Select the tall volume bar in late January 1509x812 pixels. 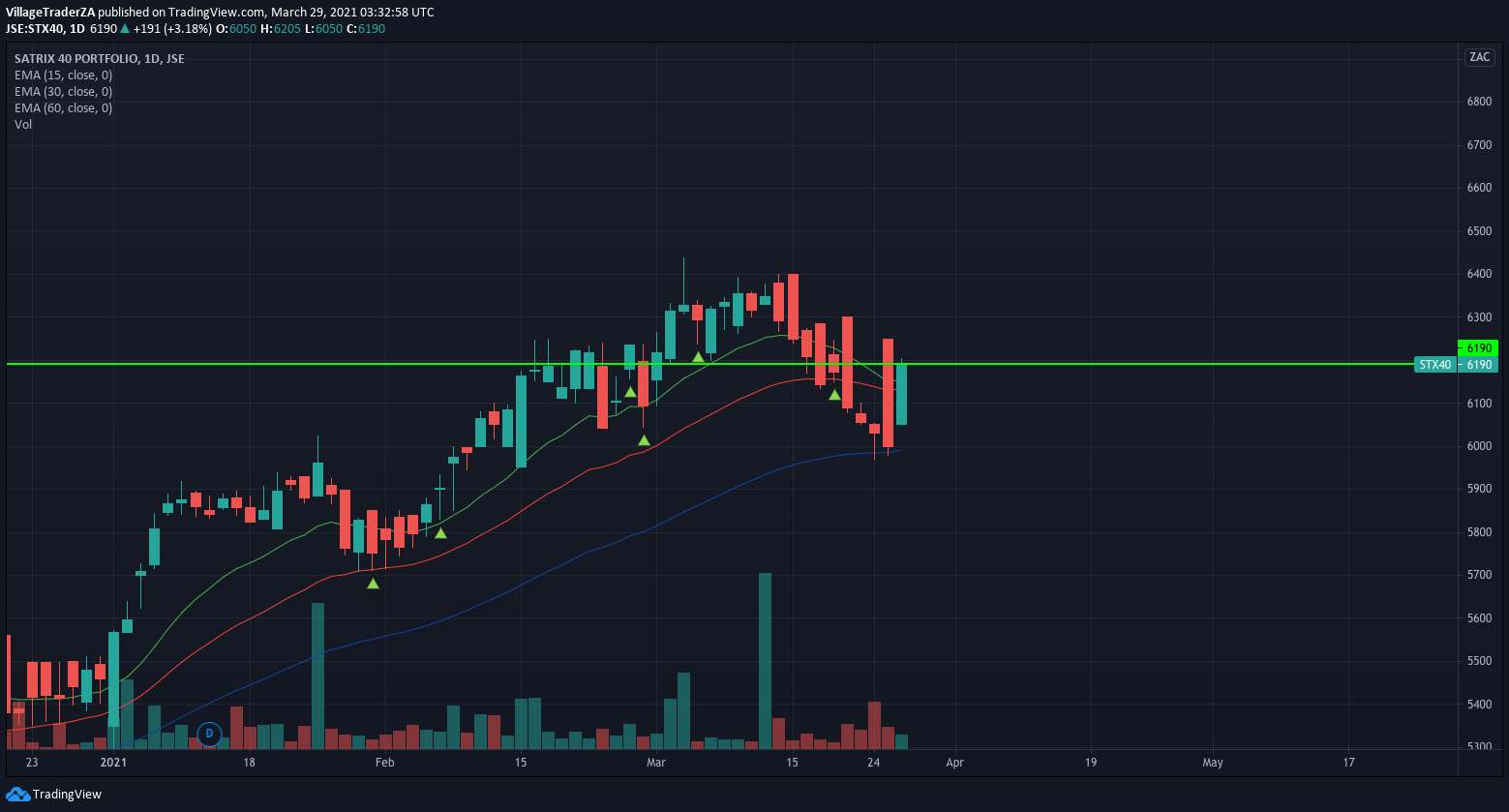point(317,675)
